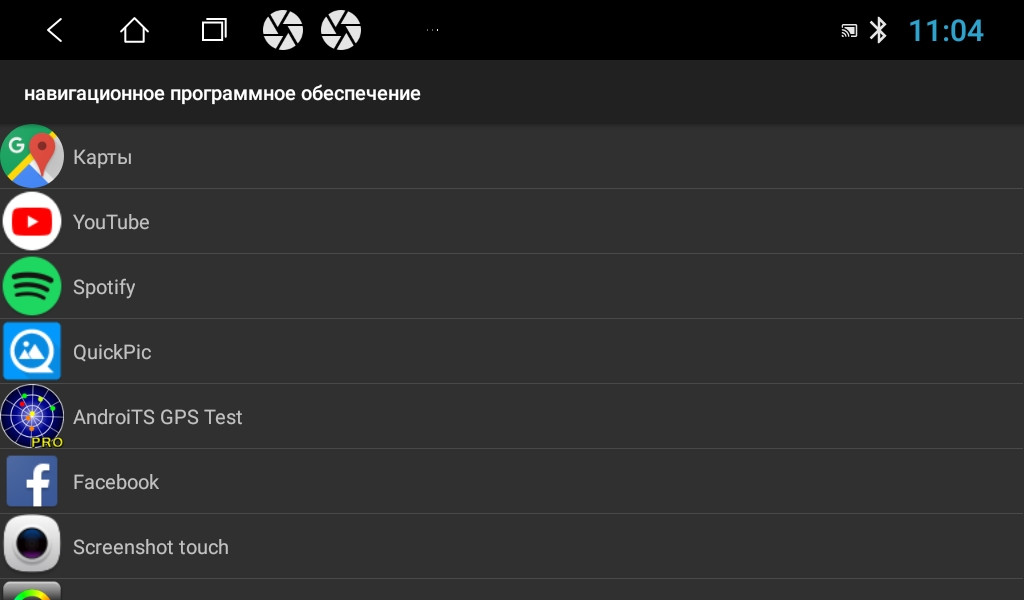
Task: Tap the 11:04 clock display
Action: pos(946,31)
